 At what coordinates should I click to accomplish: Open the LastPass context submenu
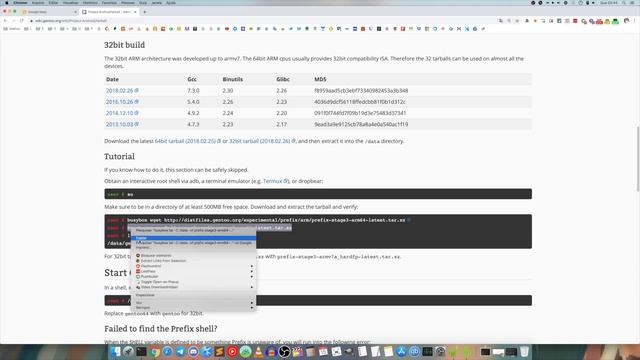click(193, 271)
